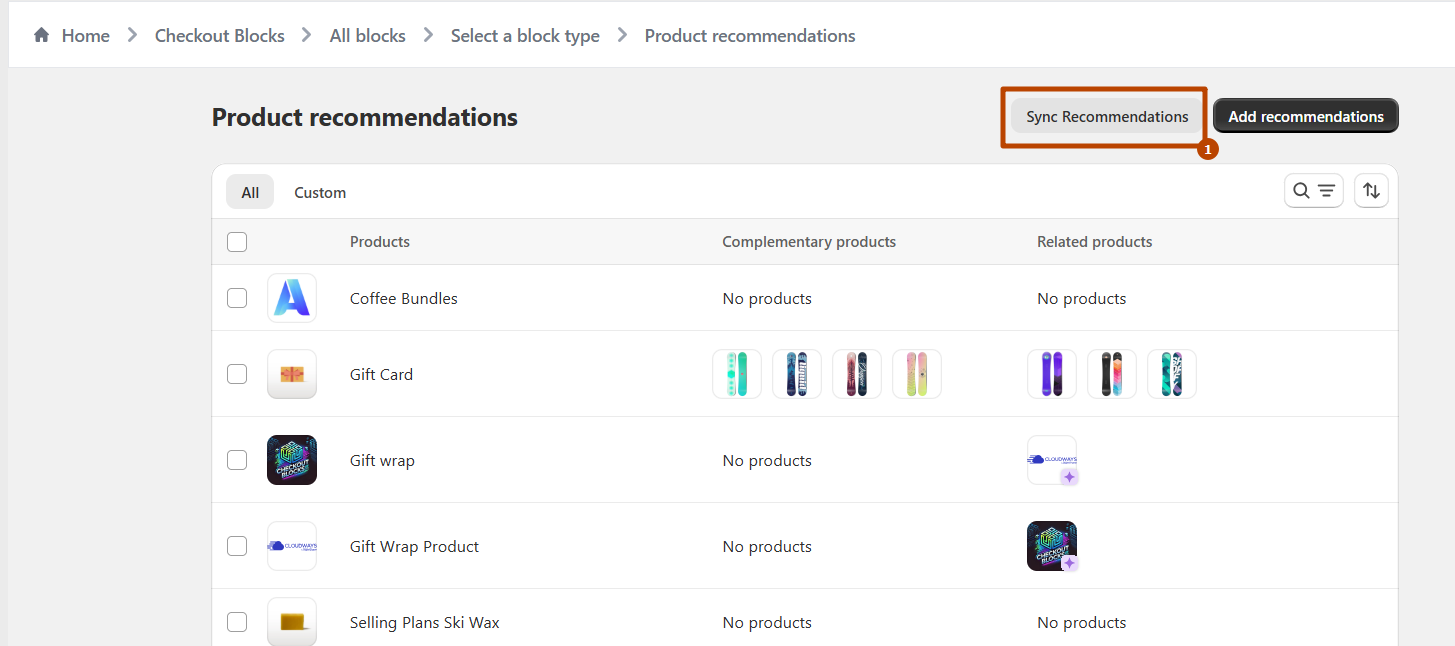Viewport: 1455px width, 646px height.
Task: Click last related snowboard for Gift Card
Action: [x=1171, y=374]
